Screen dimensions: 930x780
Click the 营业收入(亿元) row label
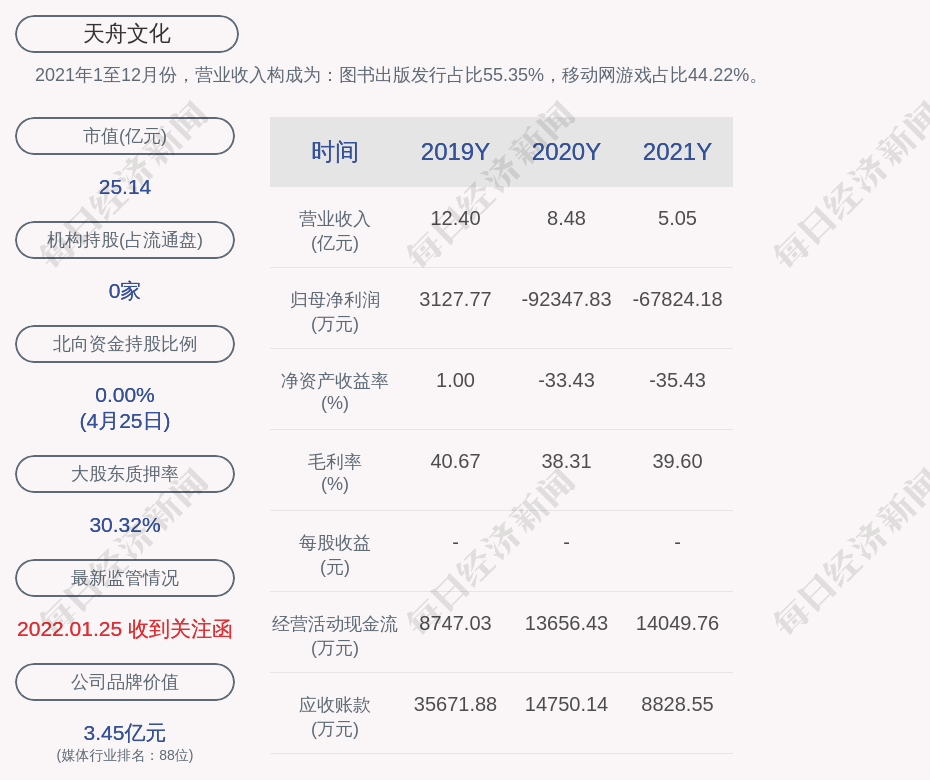point(335,231)
